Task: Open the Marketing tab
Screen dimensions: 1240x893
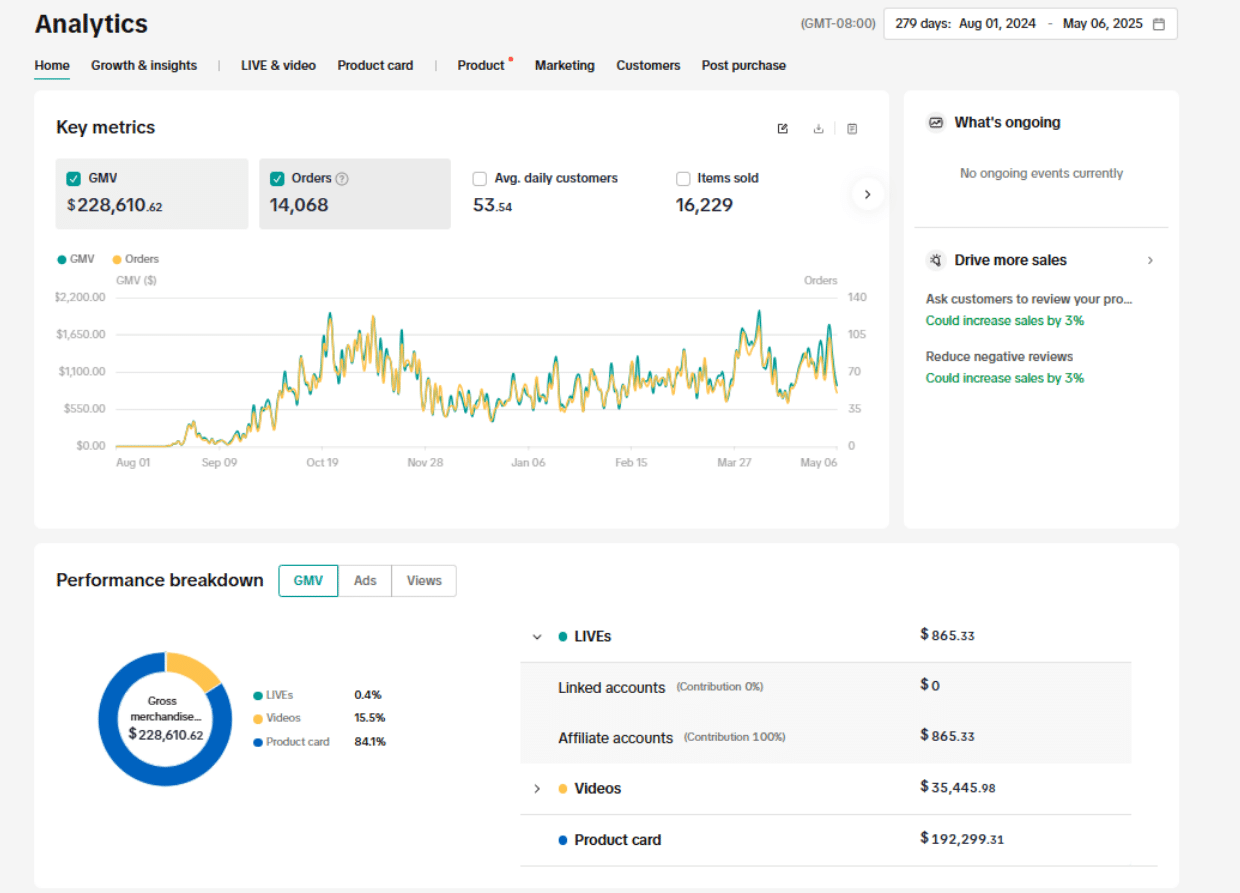Action: [x=564, y=65]
